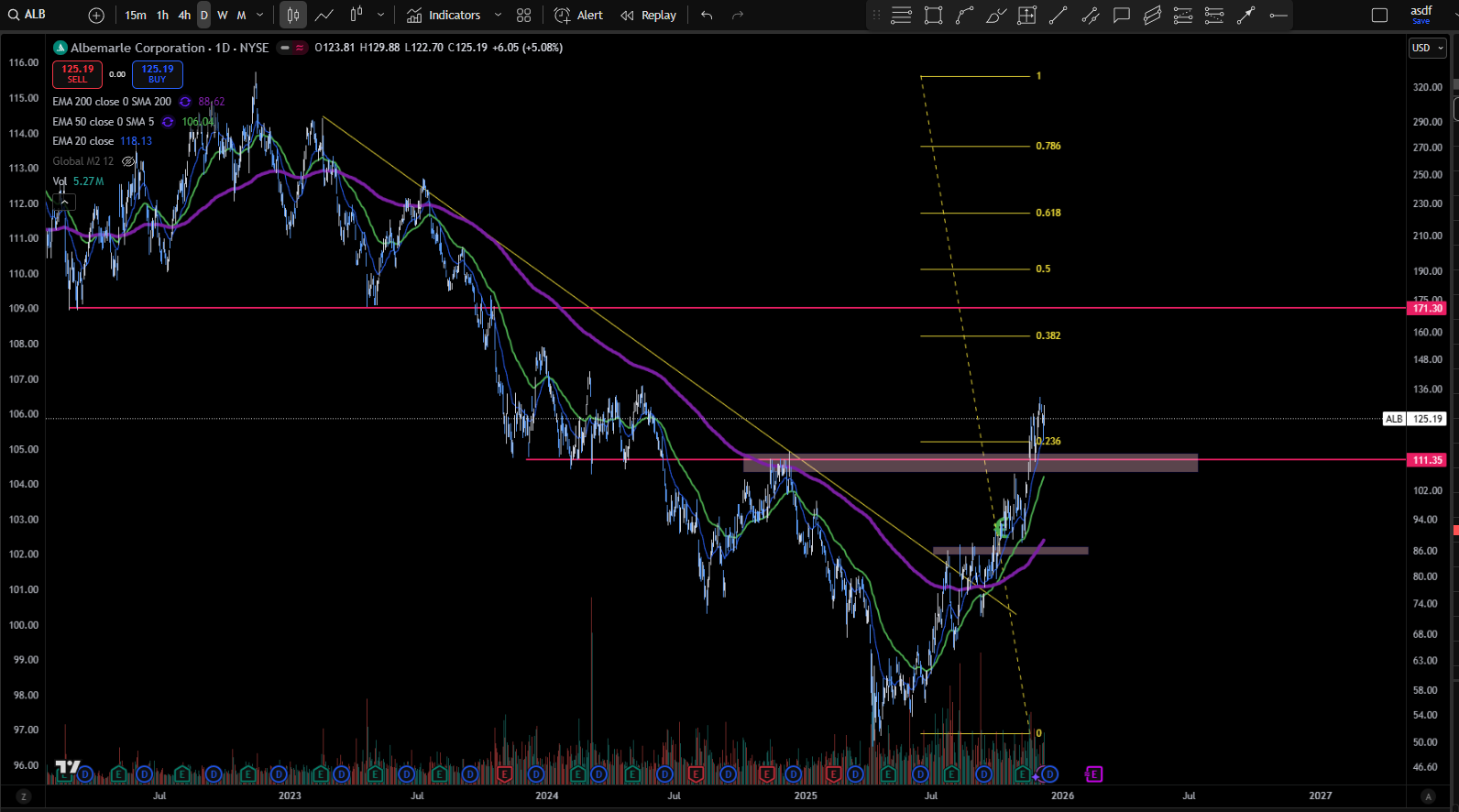
Task: Grab the drawing toolbar drag handle
Action: pos(876,15)
